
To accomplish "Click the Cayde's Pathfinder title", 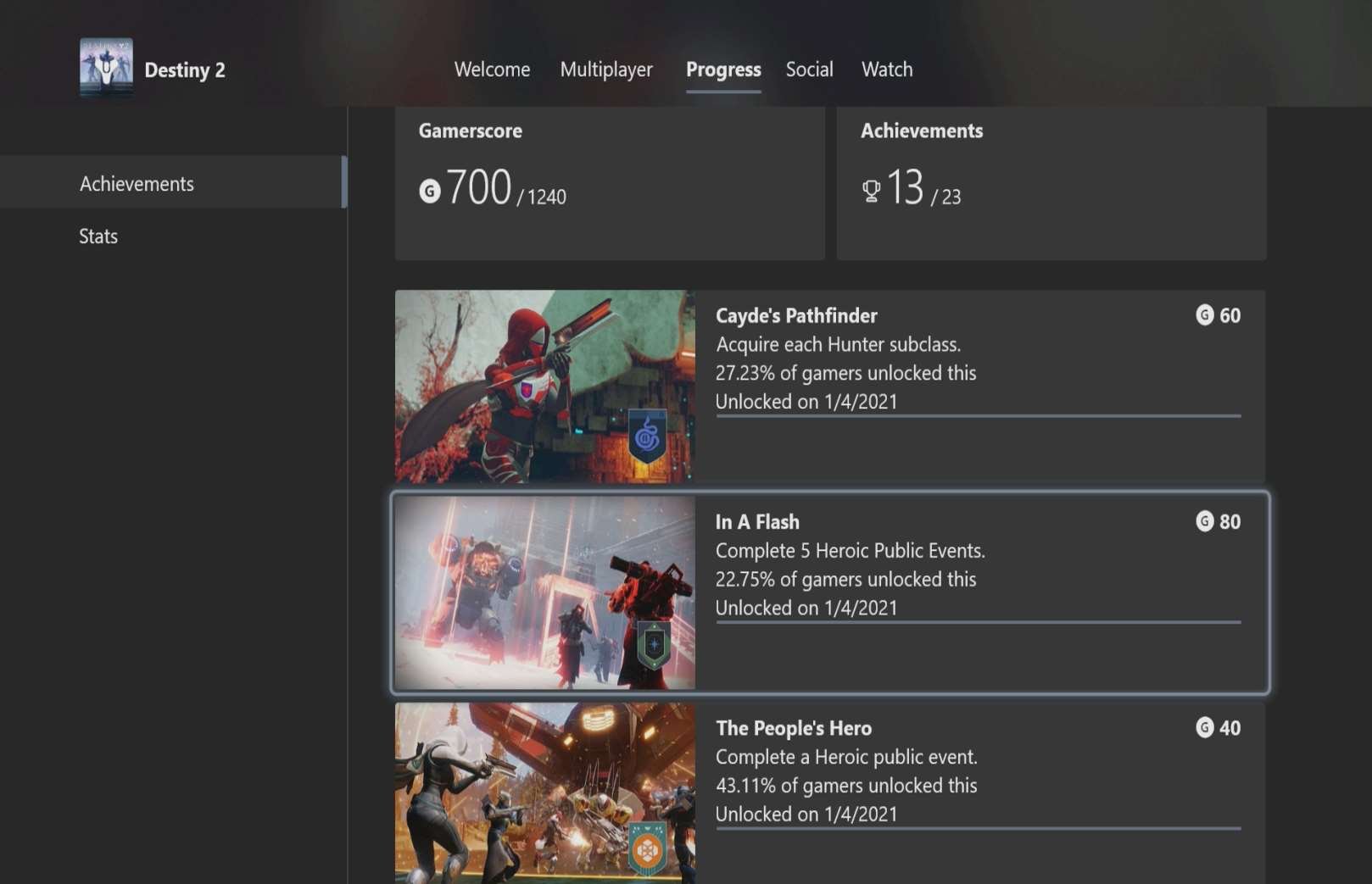I will coord(796,315).
